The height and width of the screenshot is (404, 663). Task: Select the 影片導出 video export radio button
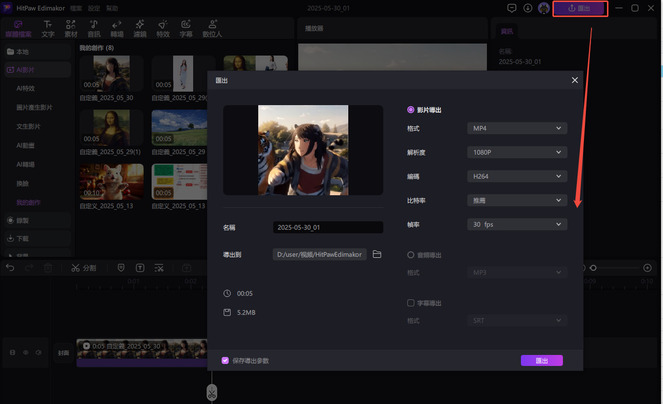411,110
